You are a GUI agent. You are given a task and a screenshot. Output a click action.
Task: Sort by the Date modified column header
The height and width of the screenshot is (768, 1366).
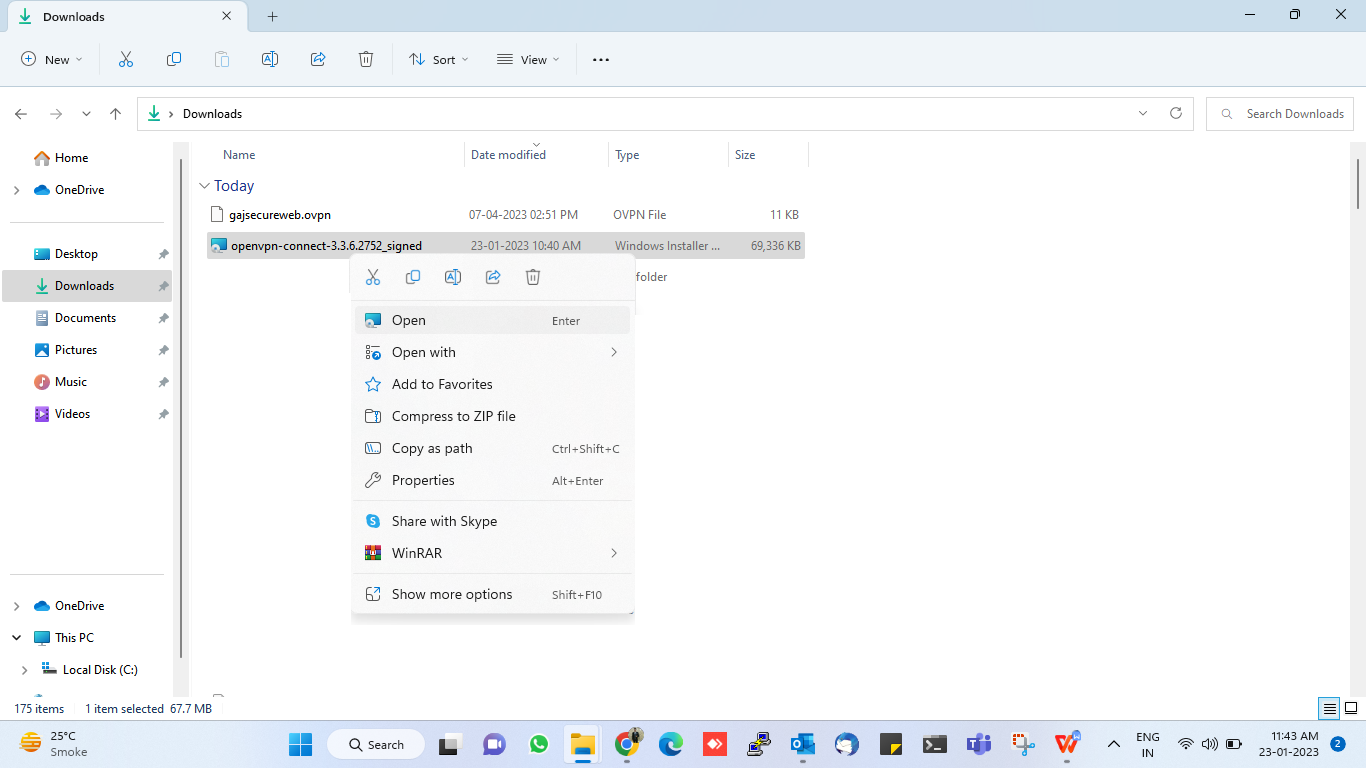508,155
